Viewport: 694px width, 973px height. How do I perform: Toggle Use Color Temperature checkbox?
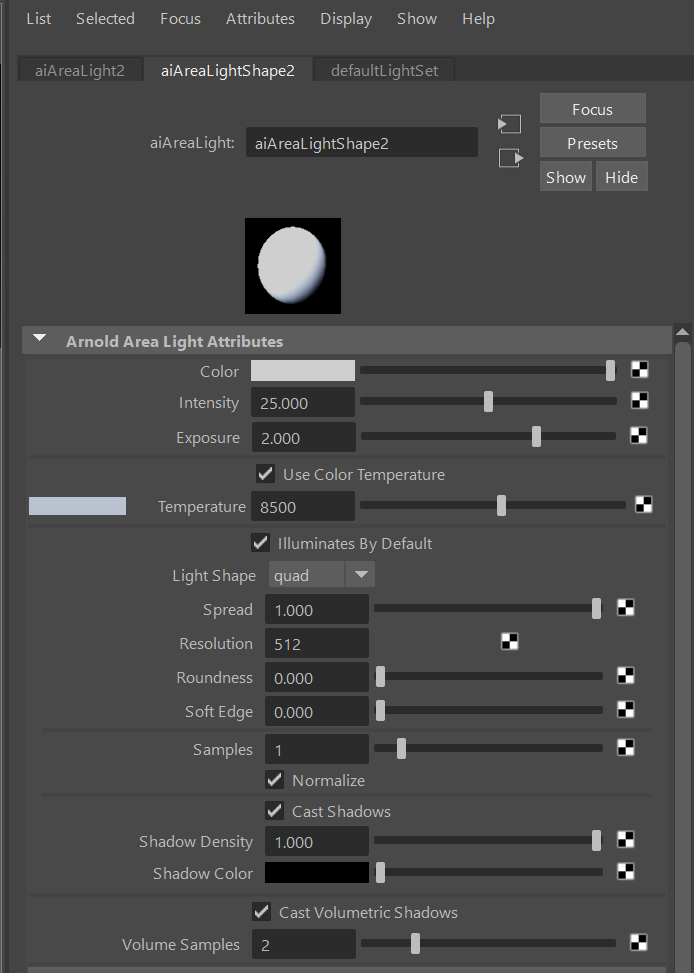[265, 474]
